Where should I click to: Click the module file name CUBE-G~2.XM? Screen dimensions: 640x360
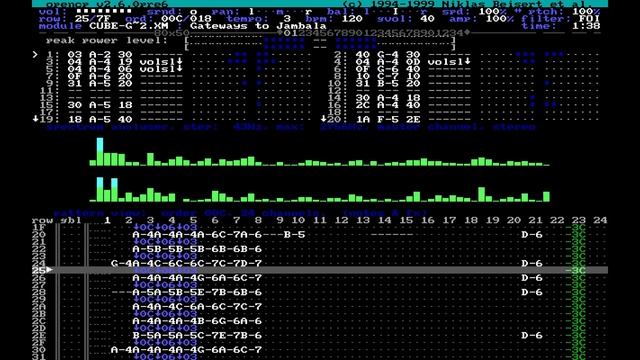click(129, 26)
